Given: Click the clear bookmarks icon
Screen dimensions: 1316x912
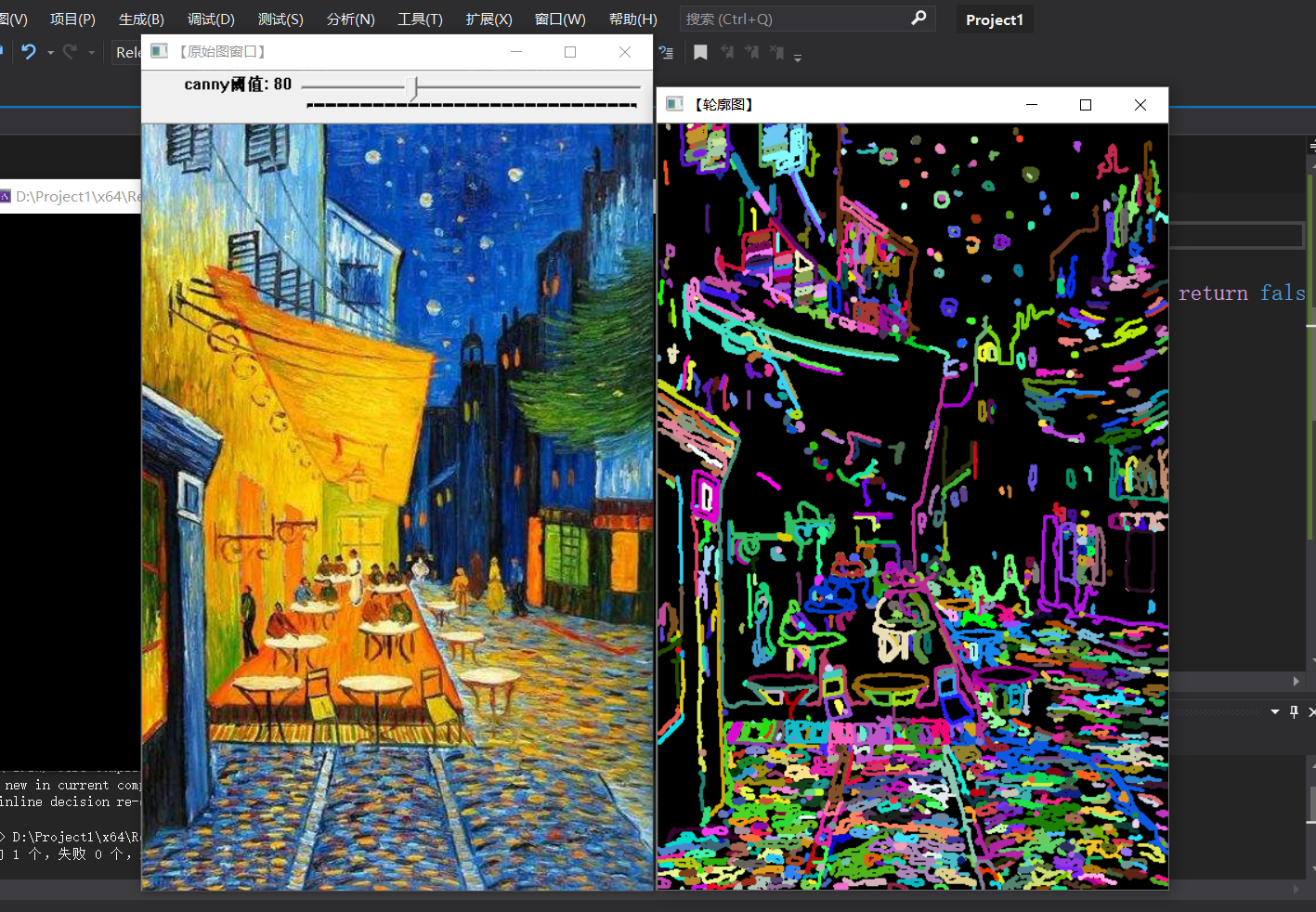Looking at the screenshot, I should (x=777, y=52).
